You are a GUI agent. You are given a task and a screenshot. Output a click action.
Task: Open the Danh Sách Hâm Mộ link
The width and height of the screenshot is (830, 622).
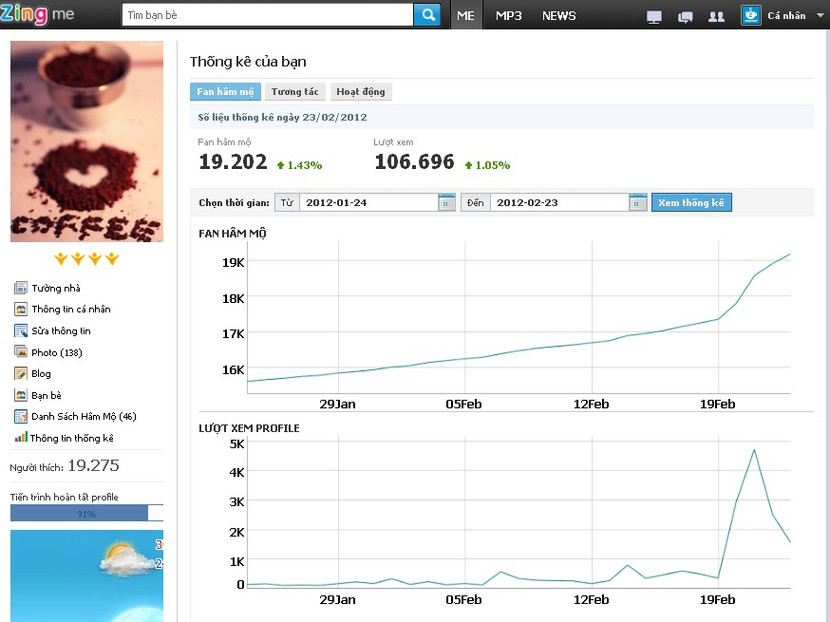[83, 417]
